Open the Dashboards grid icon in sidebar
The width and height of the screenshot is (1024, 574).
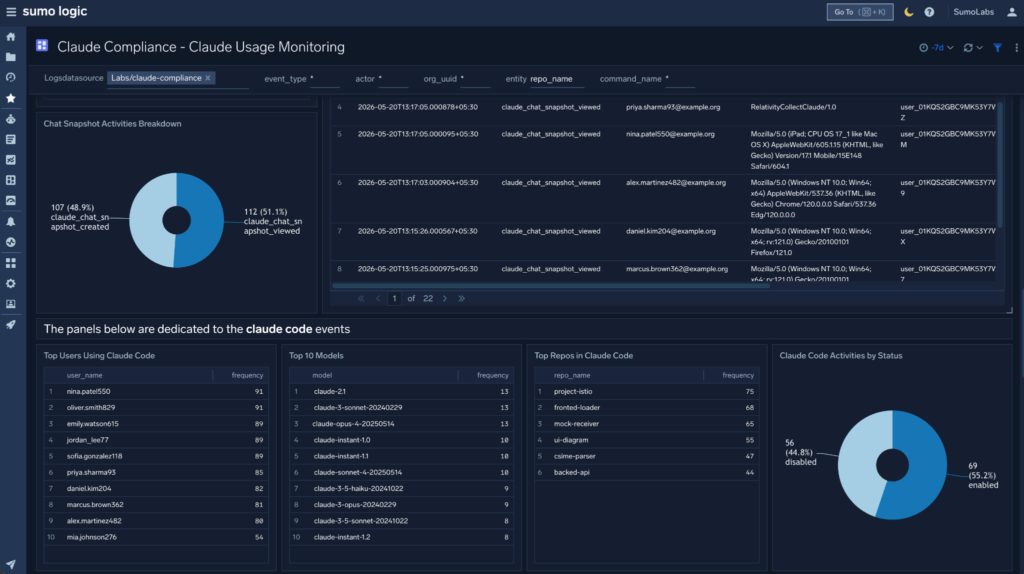click(11, 180)
